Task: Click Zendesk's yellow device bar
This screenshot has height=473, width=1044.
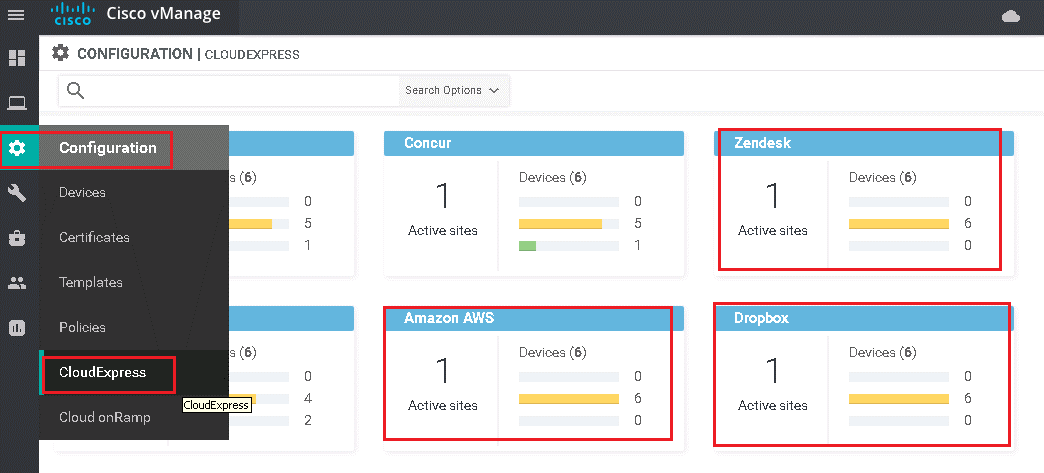Action: pyautogui.click(x=899, y=223)
